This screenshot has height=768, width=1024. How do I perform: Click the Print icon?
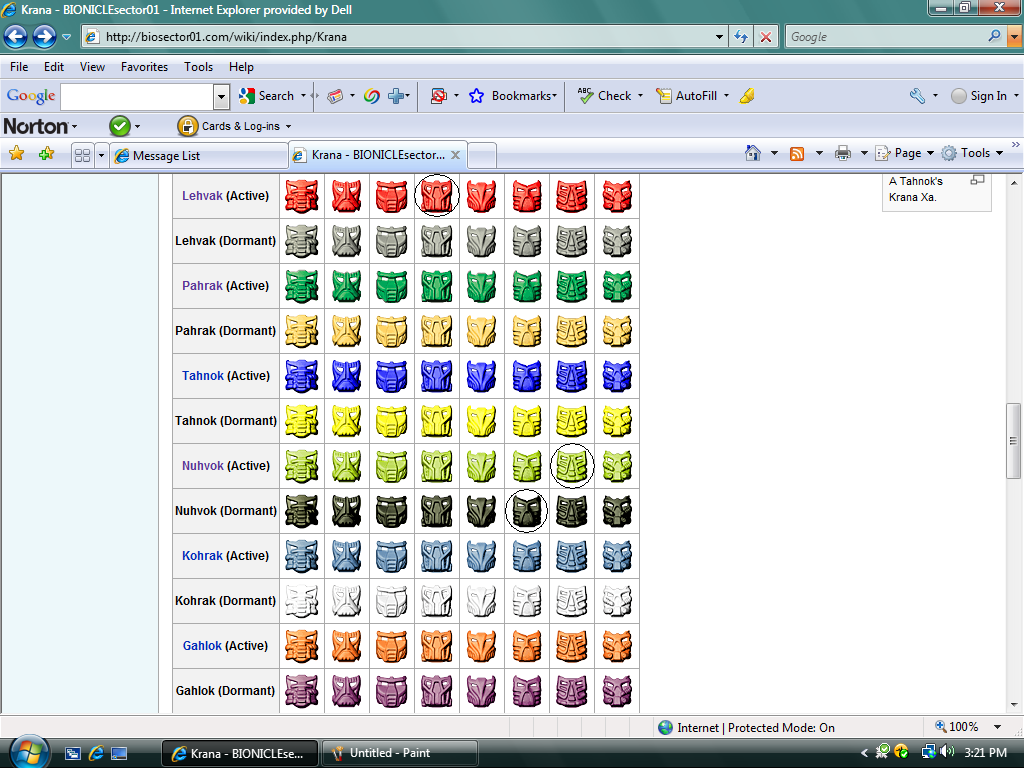coord(843,153)
